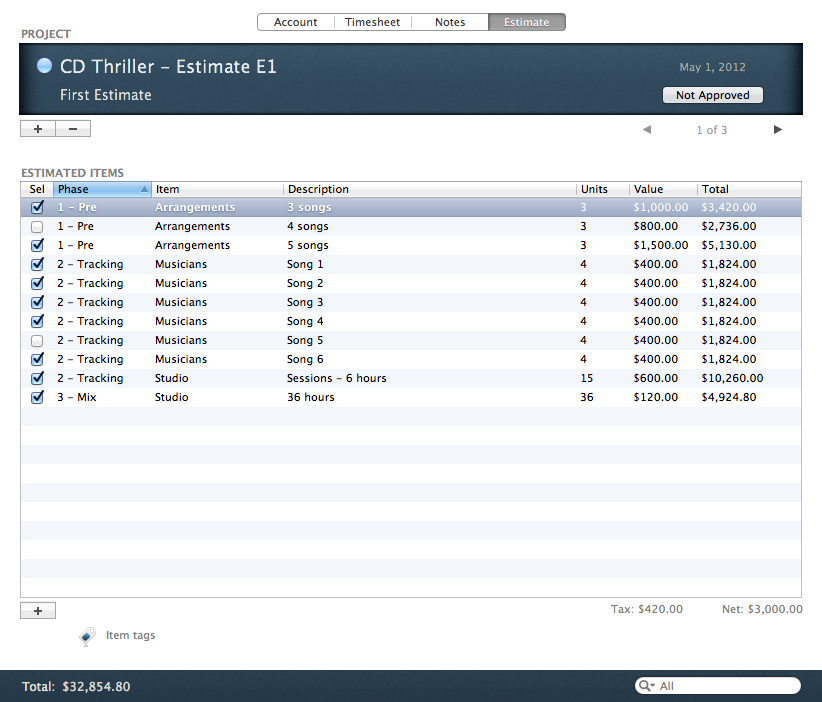Click into the All search field
The height and width of the screenshot is (702, 822).
click(725, 686)
